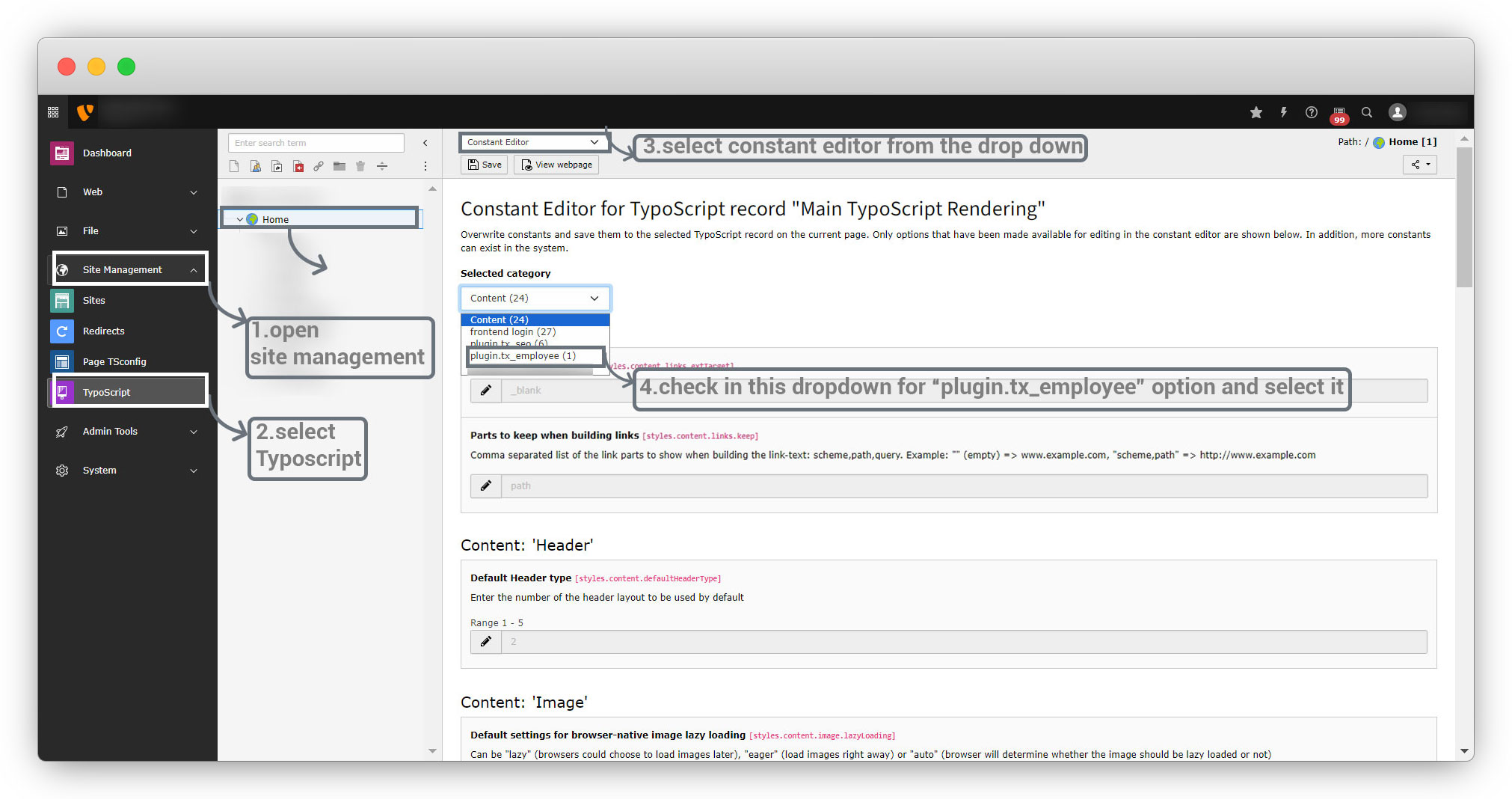Enable editing of Default Header type value

486,642
